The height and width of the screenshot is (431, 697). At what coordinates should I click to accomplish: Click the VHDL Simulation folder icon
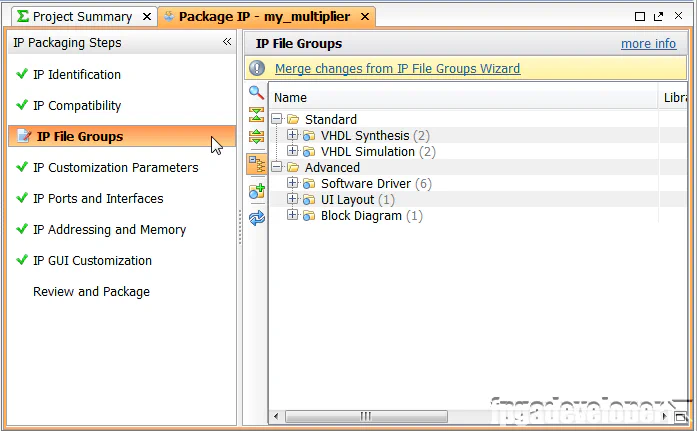pos(309,152)
